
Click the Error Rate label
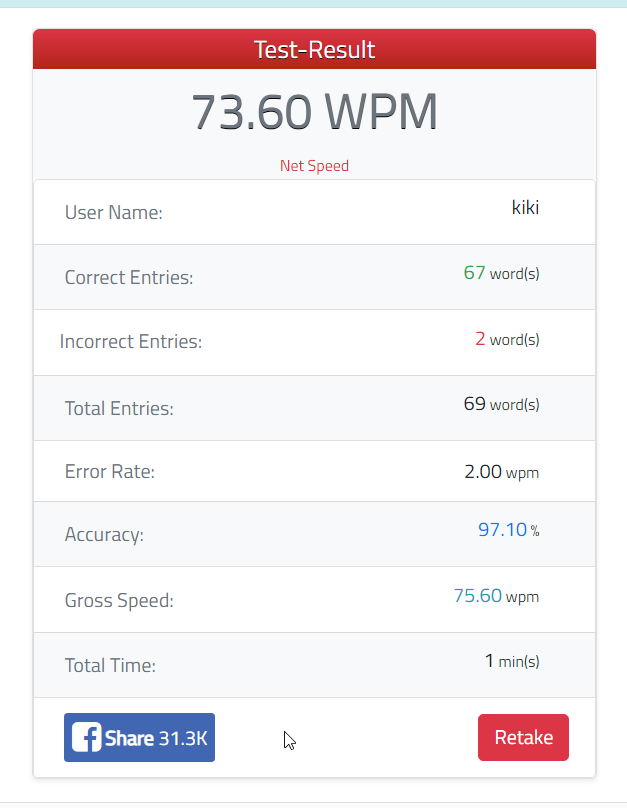[110, 472]
